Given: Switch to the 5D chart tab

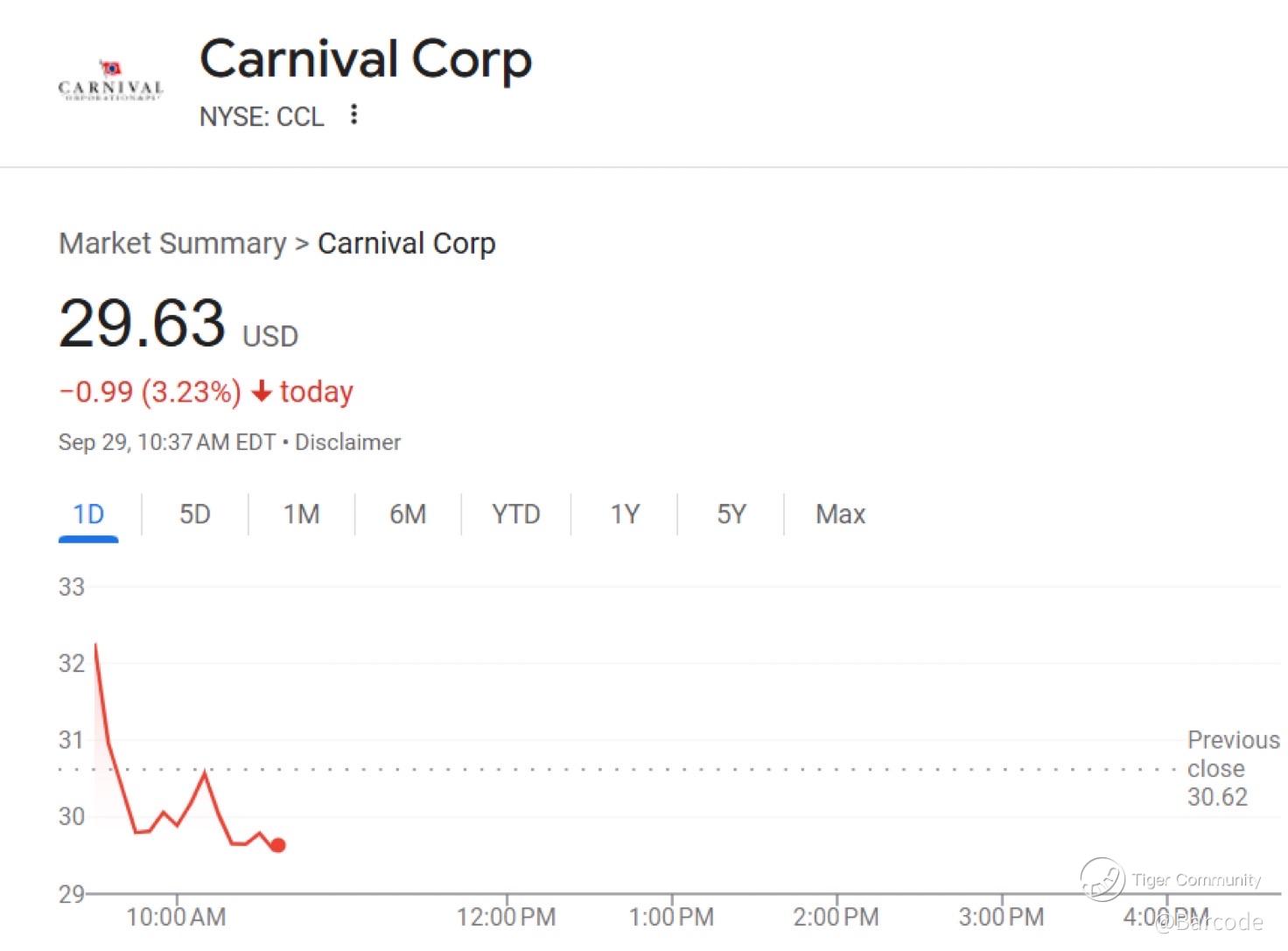Looking at the screenshot, I should pos(194,514).
